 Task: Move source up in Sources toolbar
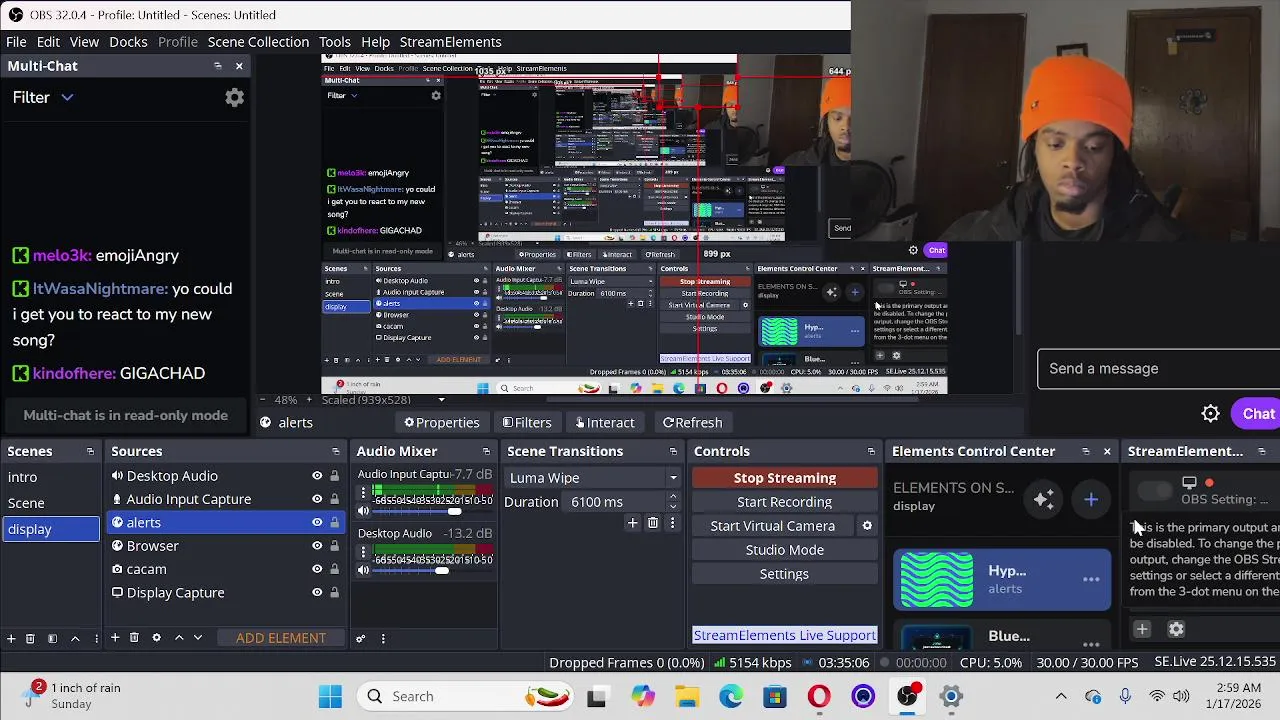pyautogui.click(x=179, y=638)
